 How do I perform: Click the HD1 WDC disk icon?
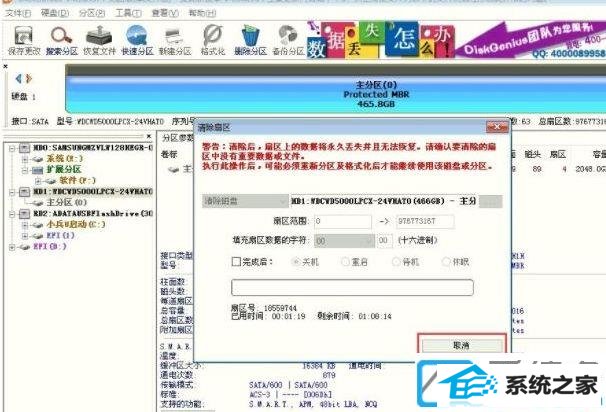[24, 191]
